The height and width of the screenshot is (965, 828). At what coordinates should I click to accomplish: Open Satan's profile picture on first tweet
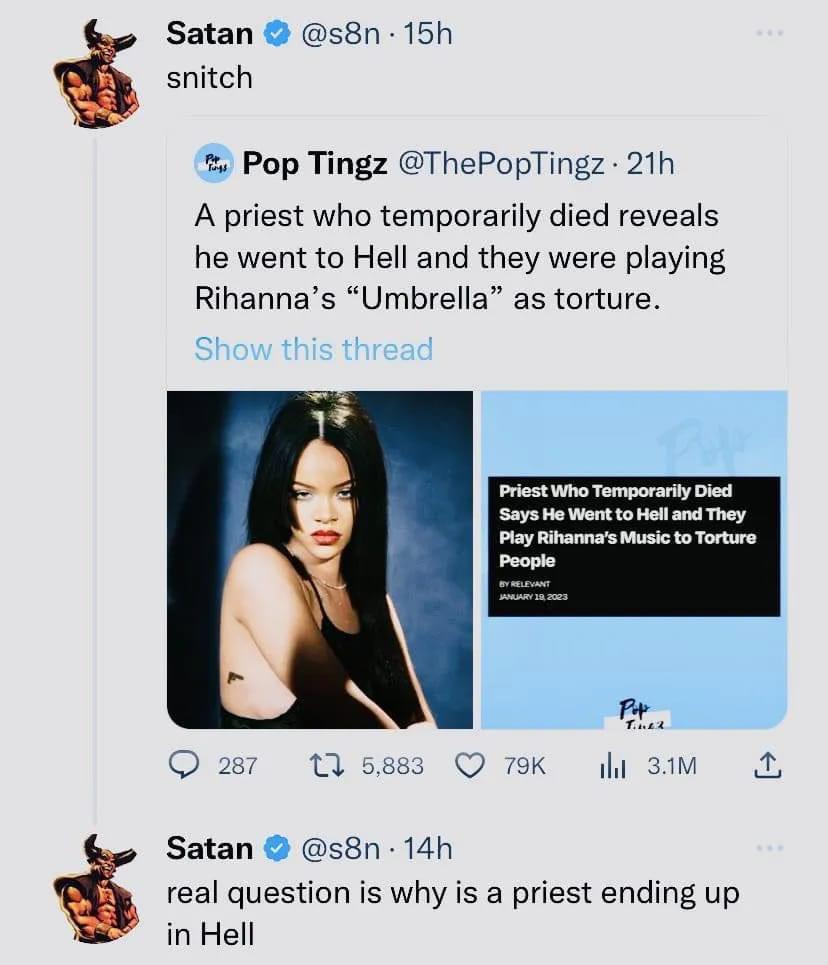96,73
